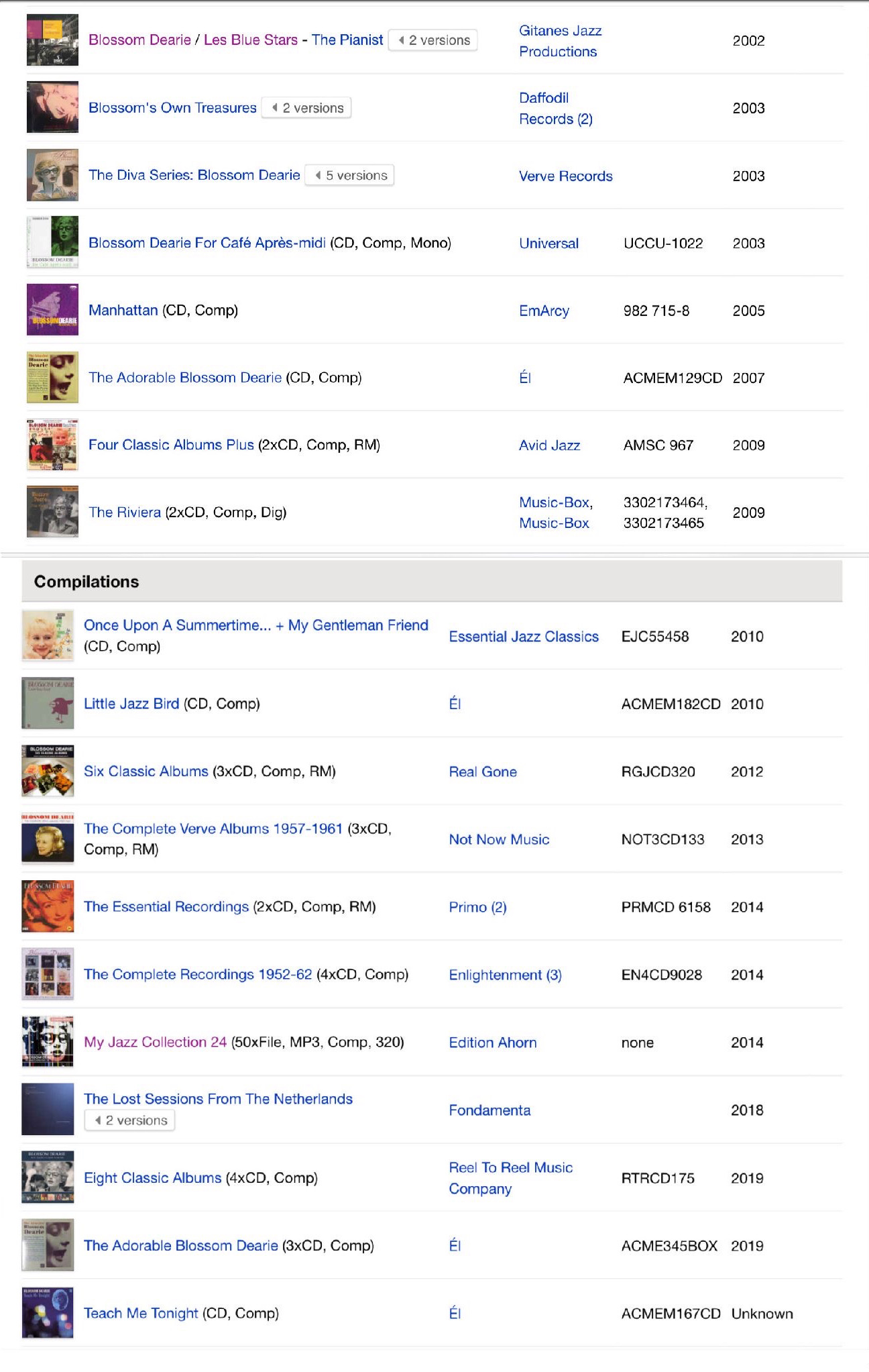The height and width of the screenshot is (1372, 869).
Task: Open the Verve Records label page
Action: [x=565, y=176]
